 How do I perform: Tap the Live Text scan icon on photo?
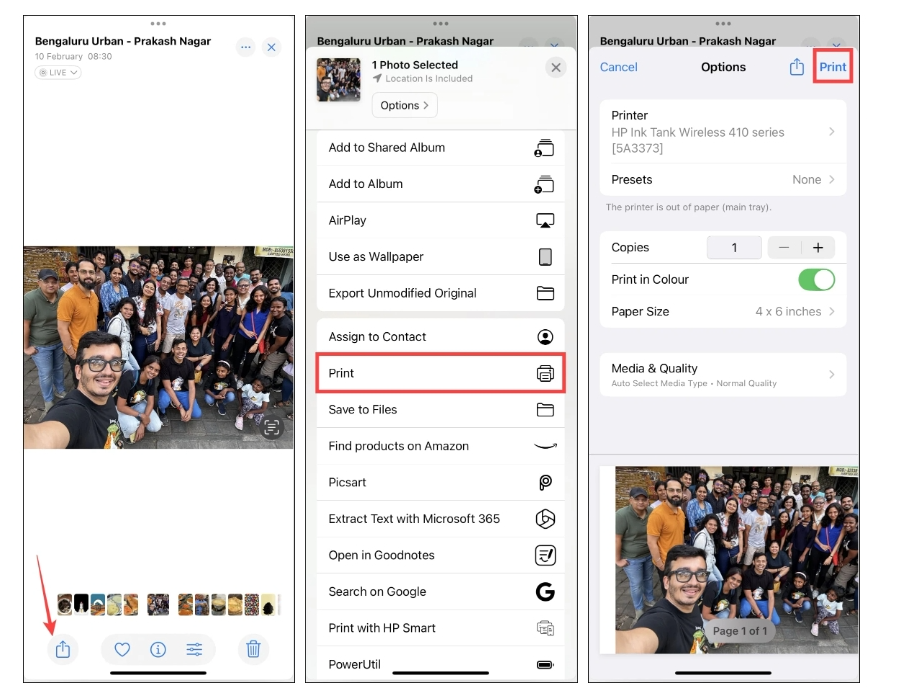click(272, 428)
